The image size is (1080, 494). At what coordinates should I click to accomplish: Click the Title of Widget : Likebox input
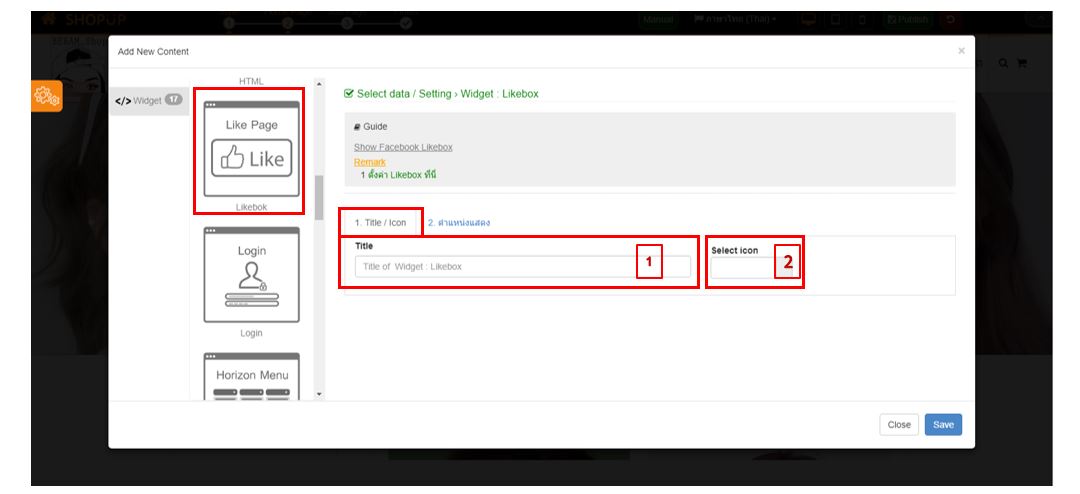(523, 267)
